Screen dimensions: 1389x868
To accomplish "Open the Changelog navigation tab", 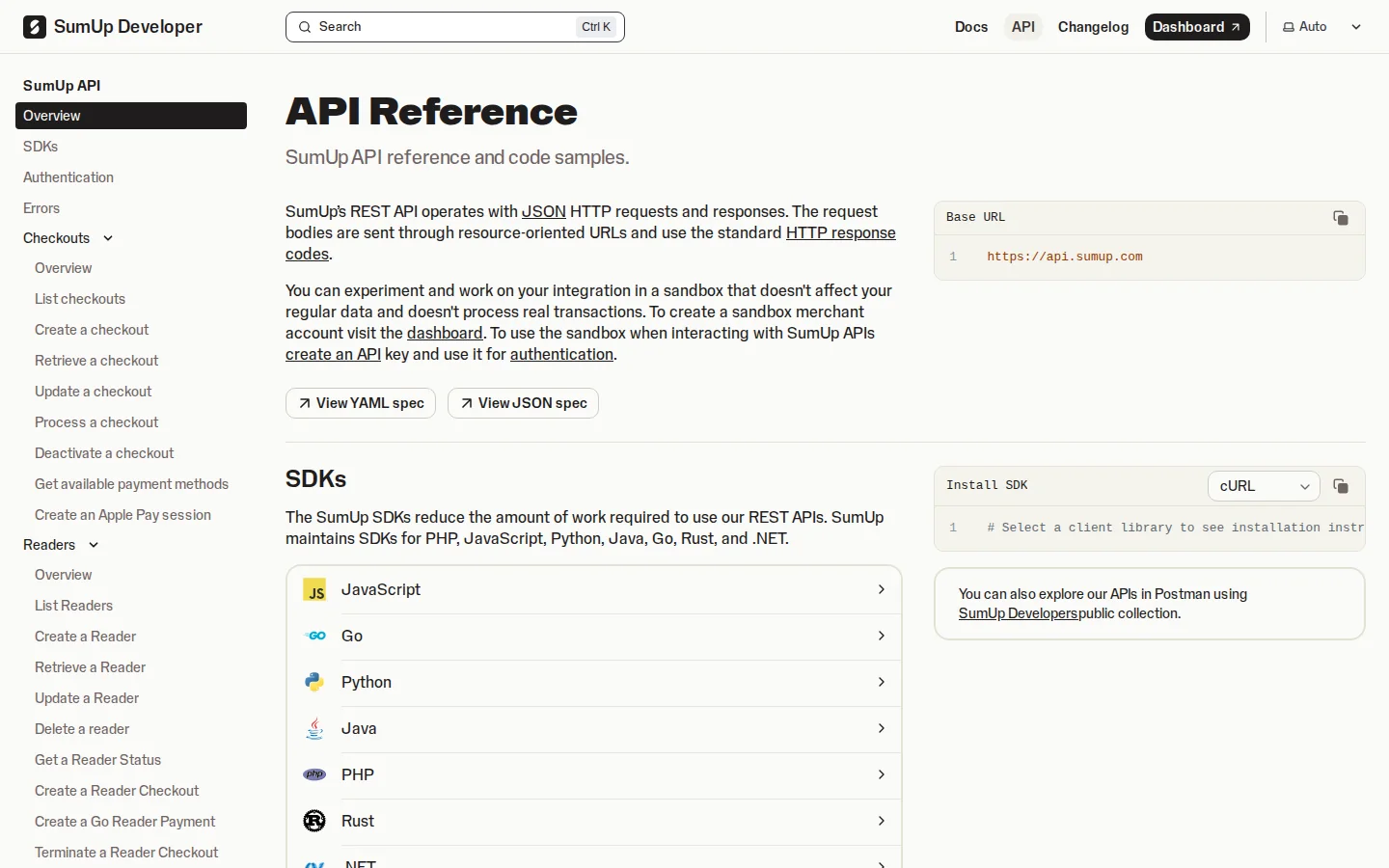I will tap(1093, 27).
